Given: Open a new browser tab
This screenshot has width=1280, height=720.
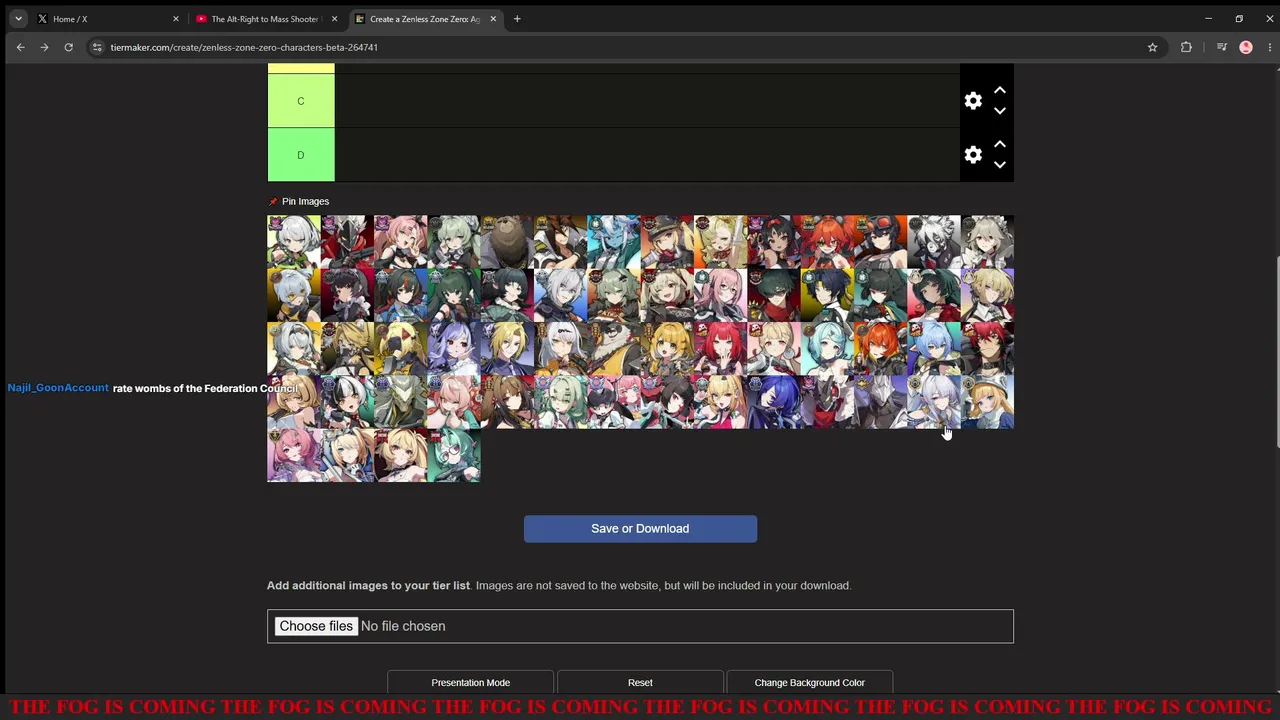Looking at the screenshot, I should (517, 19).
